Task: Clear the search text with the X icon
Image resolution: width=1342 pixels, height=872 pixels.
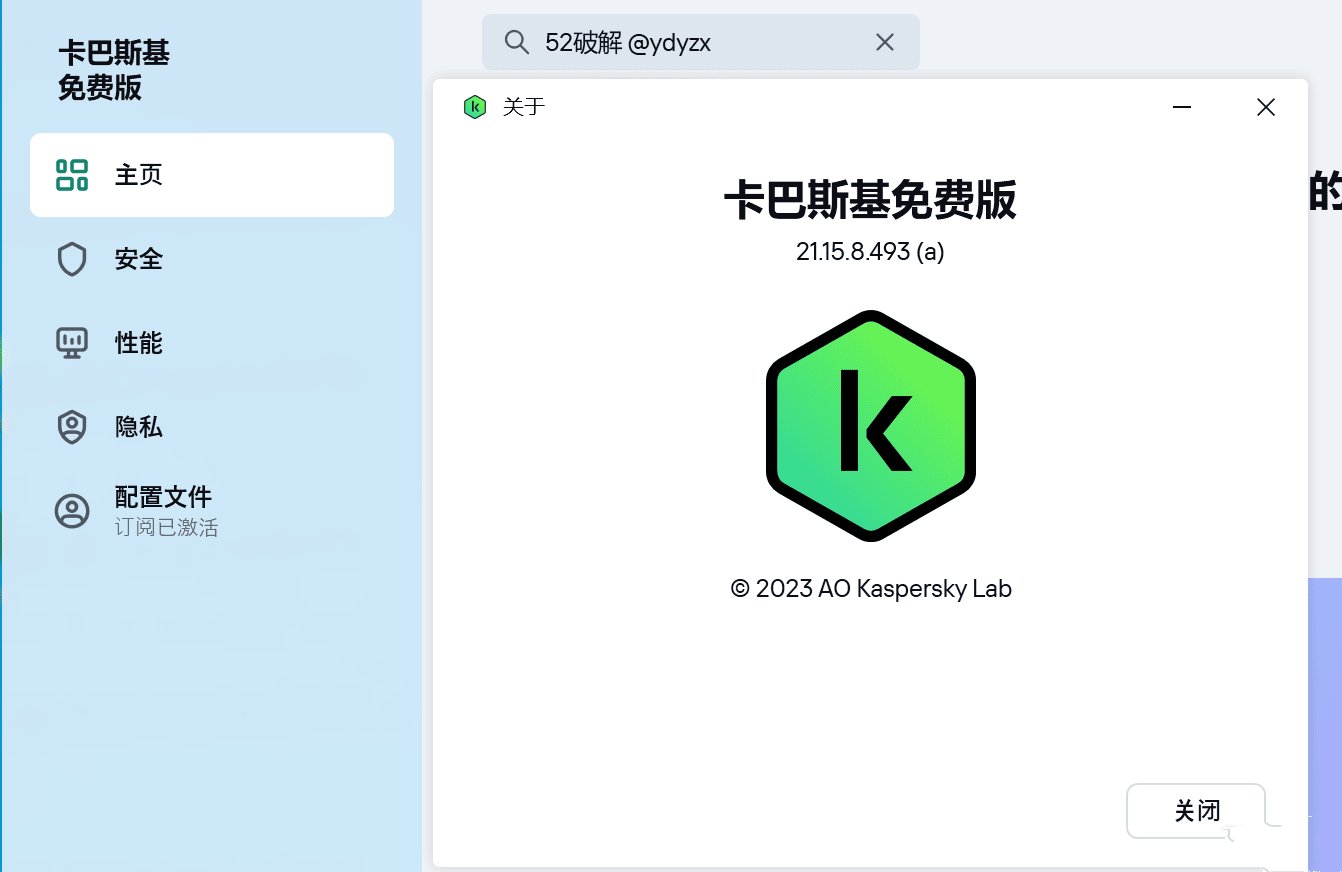Action: coord(884,42)
